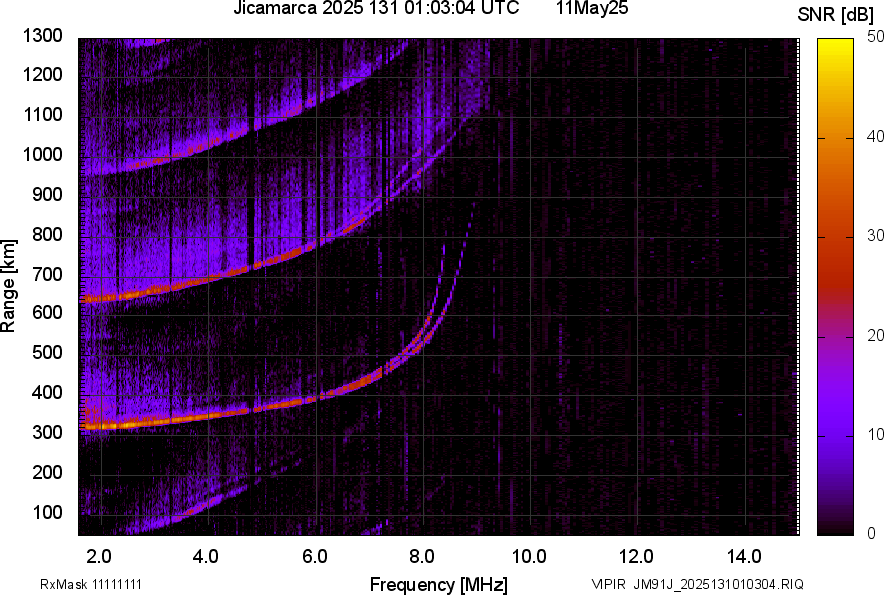The width and height of the screenshot is (884, 595).
Task: Click colorbar tick label 50
Action: [x=874, y=37]
